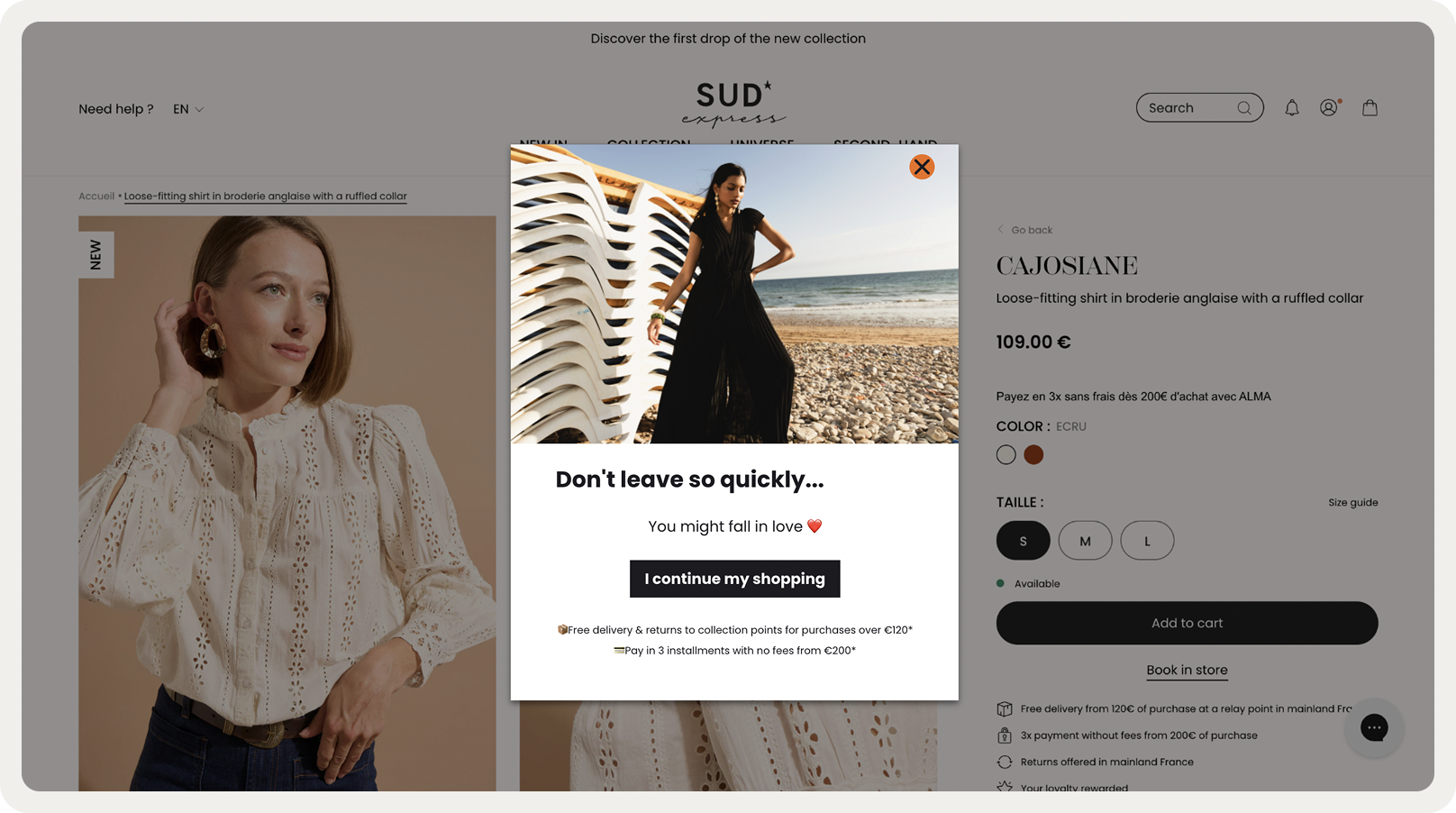Click the Go back arrow icon
Screen dimensions: 1456x813
[x=1000, y=230]
